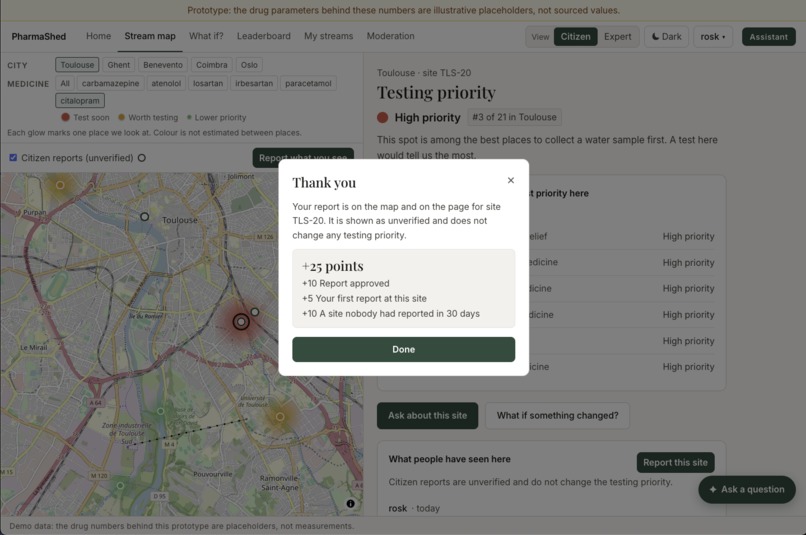Click the selected red site marker
The height and width of the screenshot is (535, 806).
click(x=241, y=322)
